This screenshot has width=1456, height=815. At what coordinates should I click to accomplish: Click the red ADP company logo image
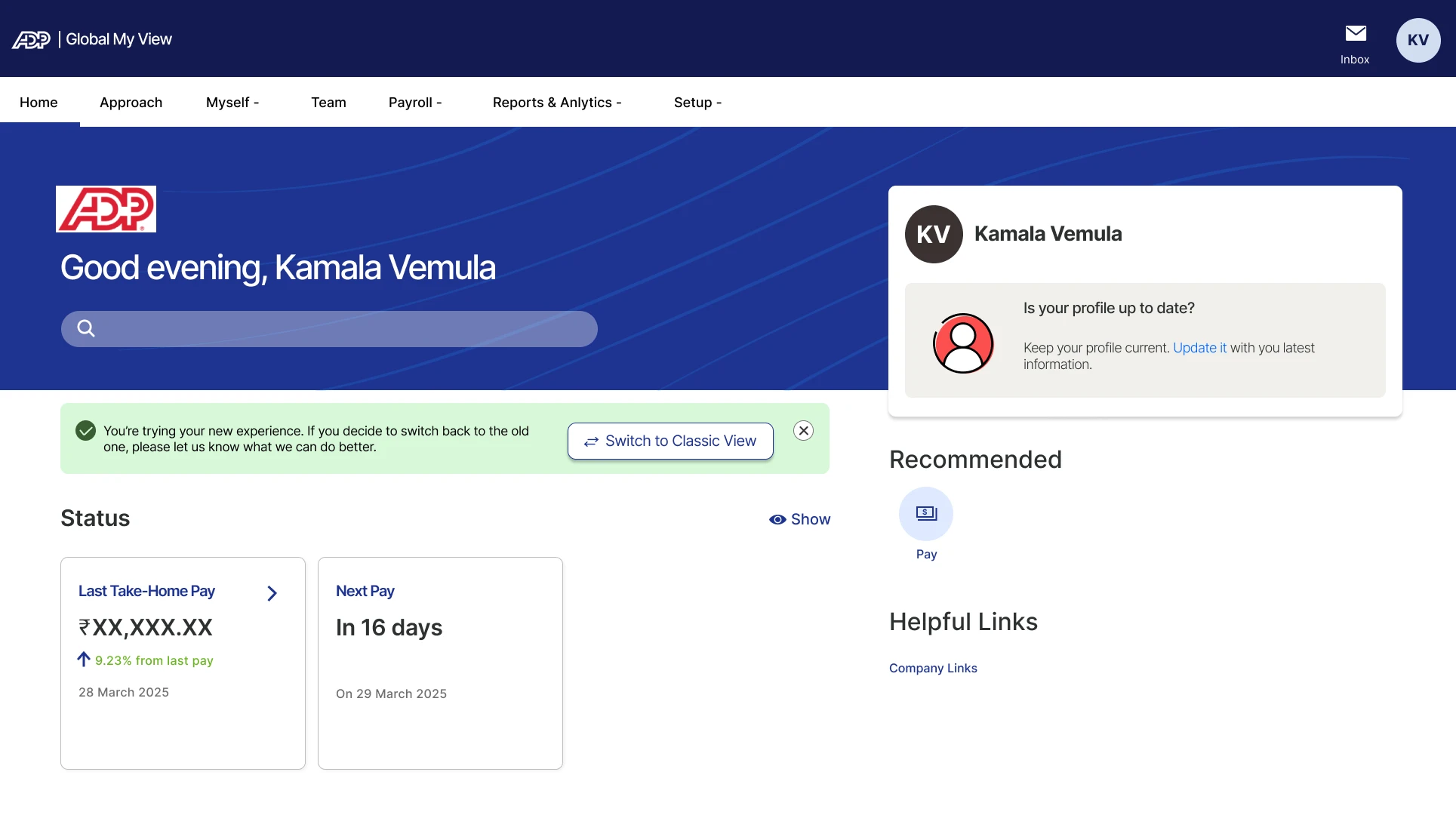coord(106,209)
